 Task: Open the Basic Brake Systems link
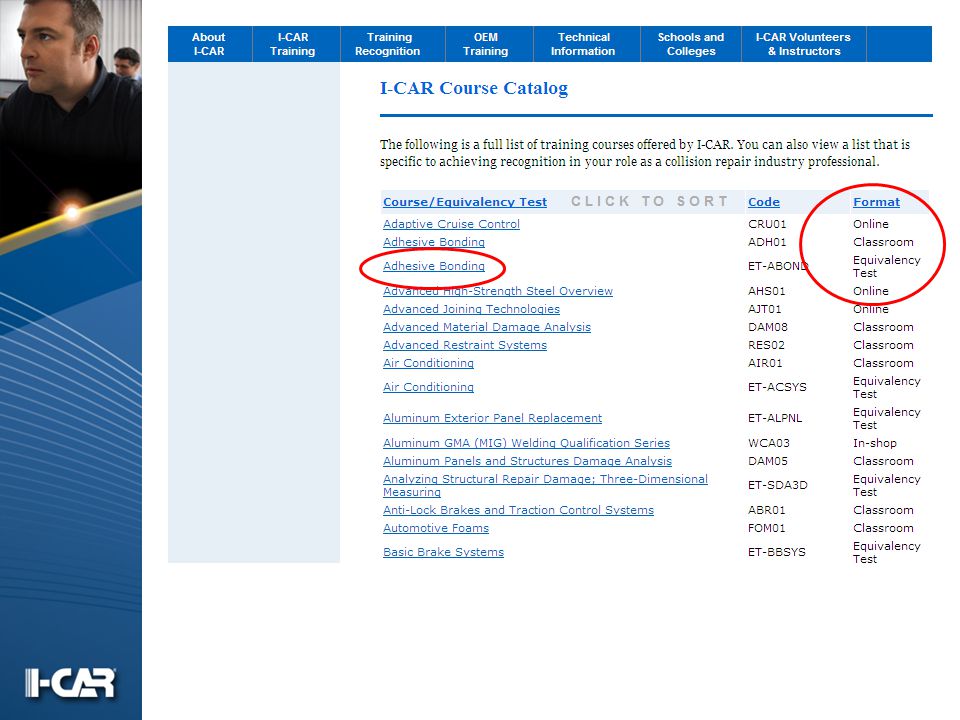click(443, 552)
